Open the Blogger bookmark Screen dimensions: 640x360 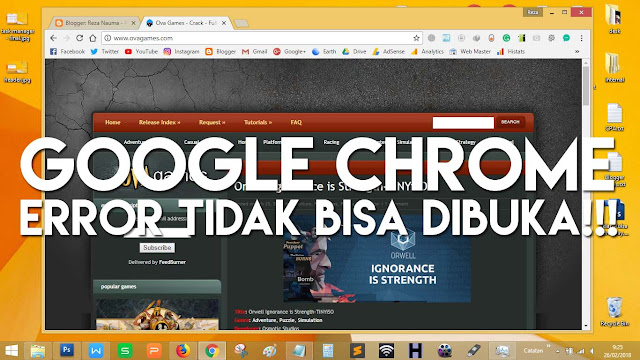point(221,51)
